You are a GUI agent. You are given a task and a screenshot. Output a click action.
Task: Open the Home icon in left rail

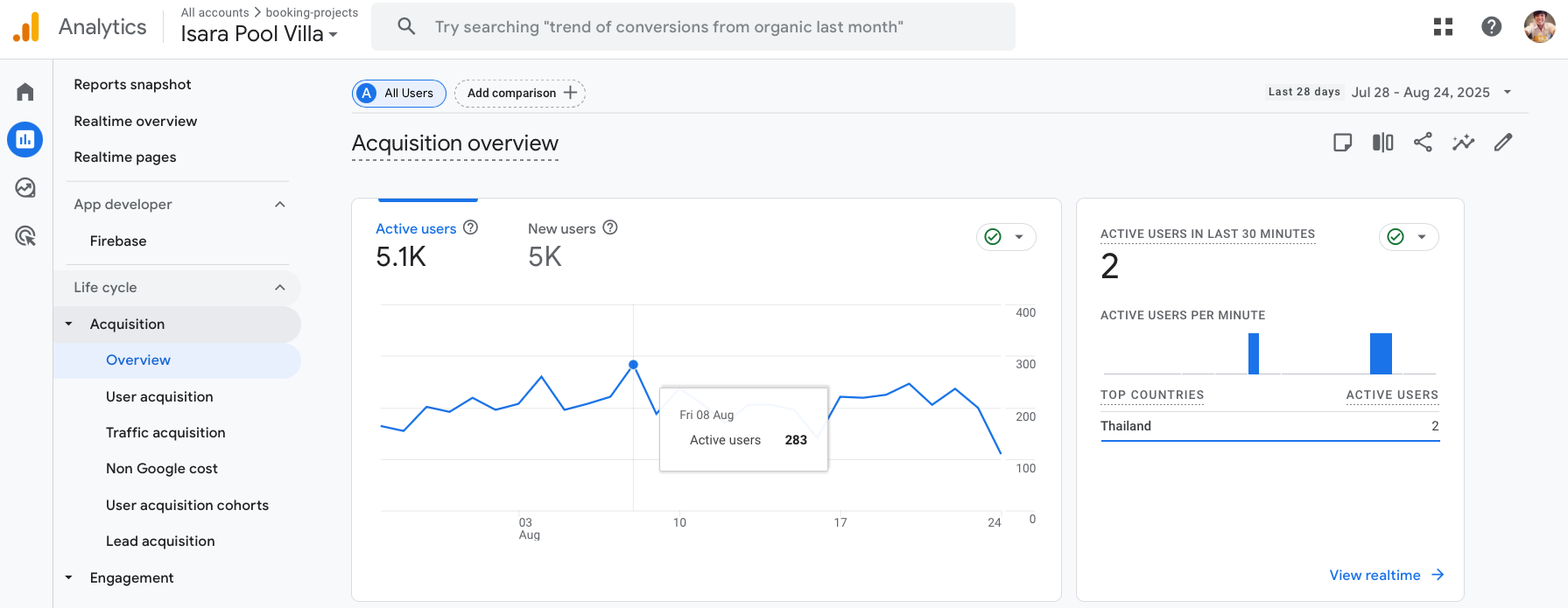[25, 92]
